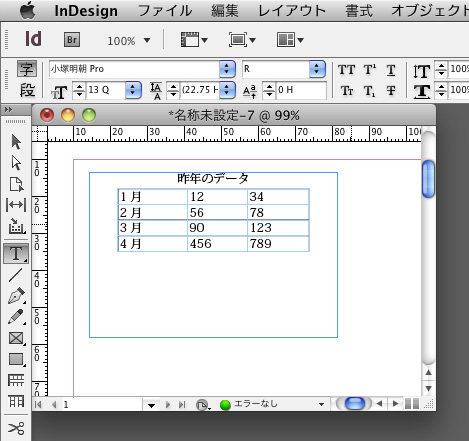Open the ファイル menu
This screenshot has width=469, height=441.
click(165, 11)
